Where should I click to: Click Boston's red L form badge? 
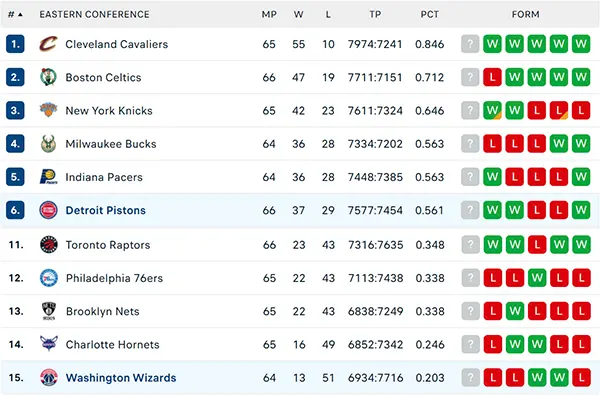pyautogui.click(x=492, y=77)
